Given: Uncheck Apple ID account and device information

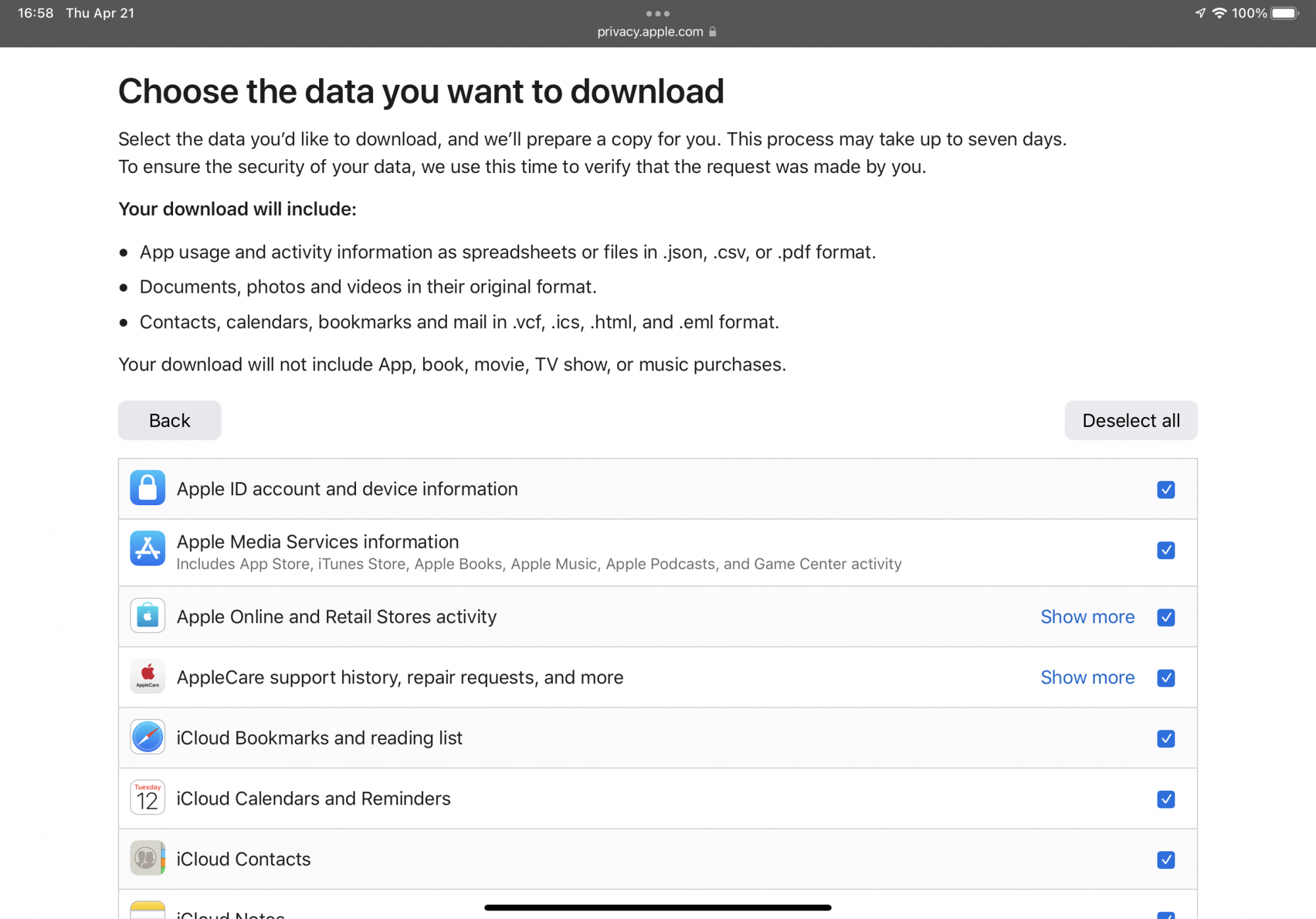Looking at the screenshot, I should coord(1165,489).
